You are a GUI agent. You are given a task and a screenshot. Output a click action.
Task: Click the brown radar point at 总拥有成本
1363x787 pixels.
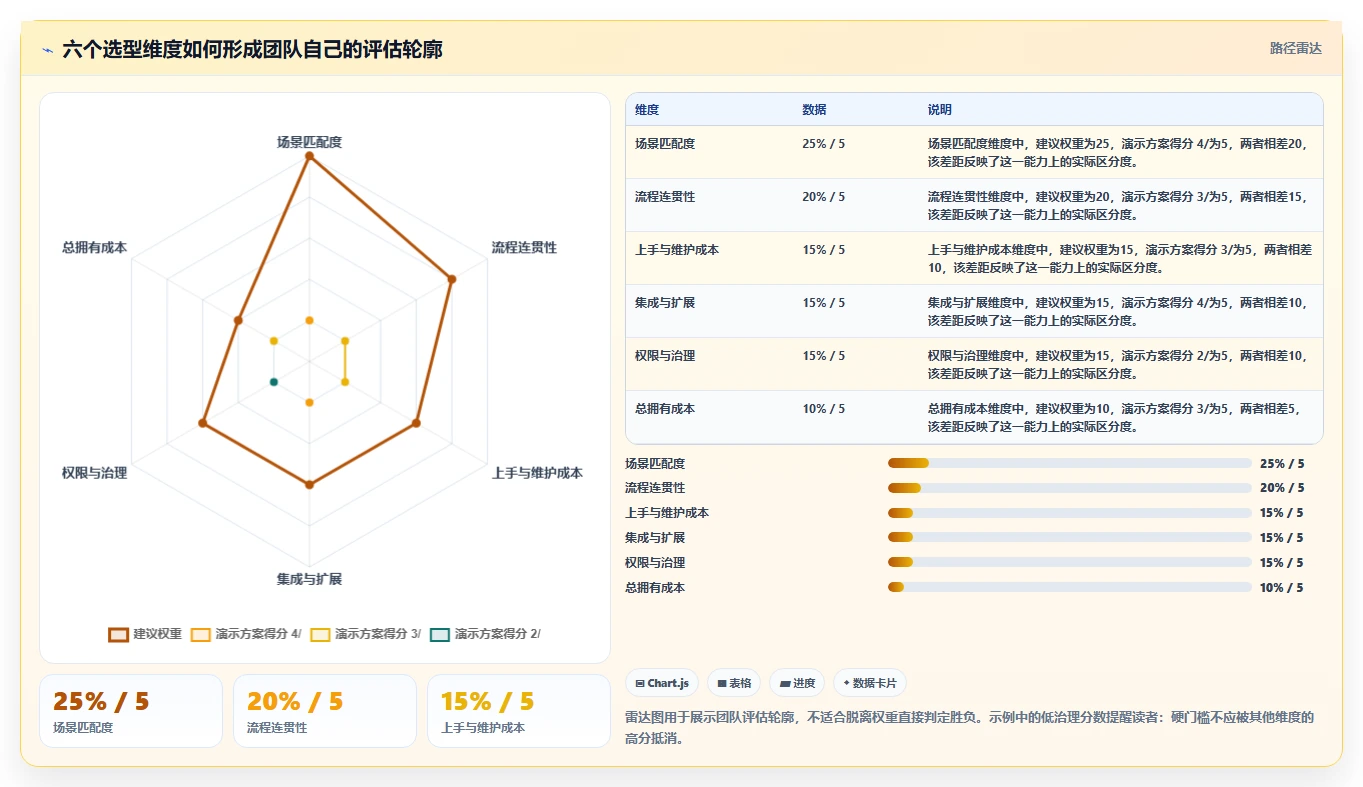pyautogui.click(x=238, y=320)
